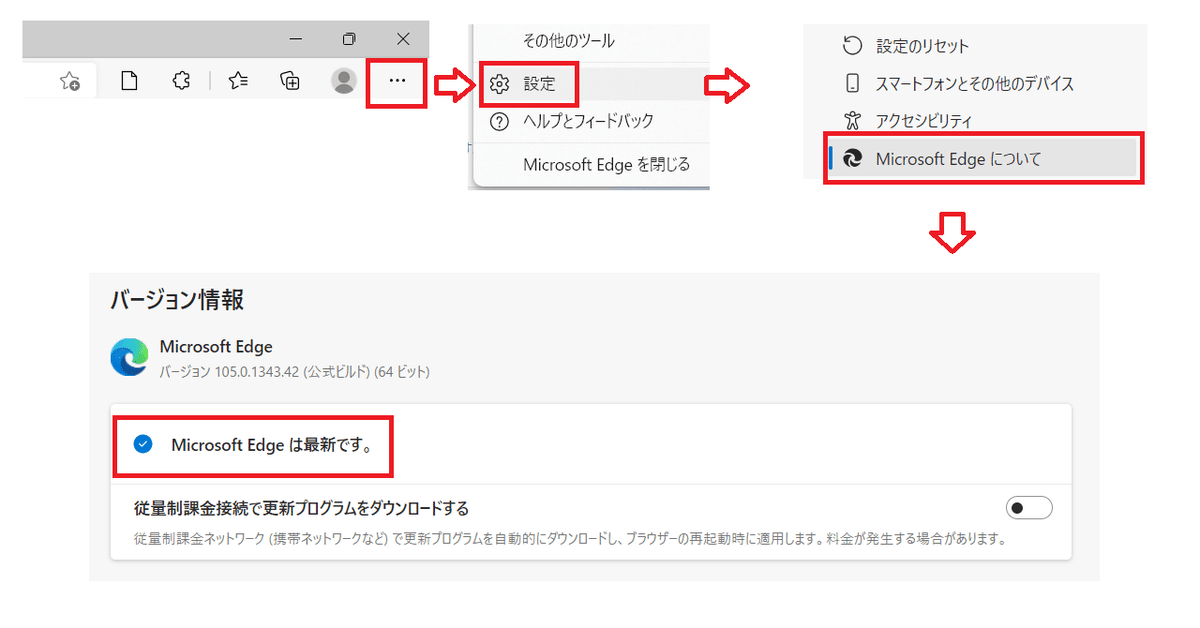Screen dimensions: 1200x628
Task: Click the profile avatar icon
Action: coord(344,82)
